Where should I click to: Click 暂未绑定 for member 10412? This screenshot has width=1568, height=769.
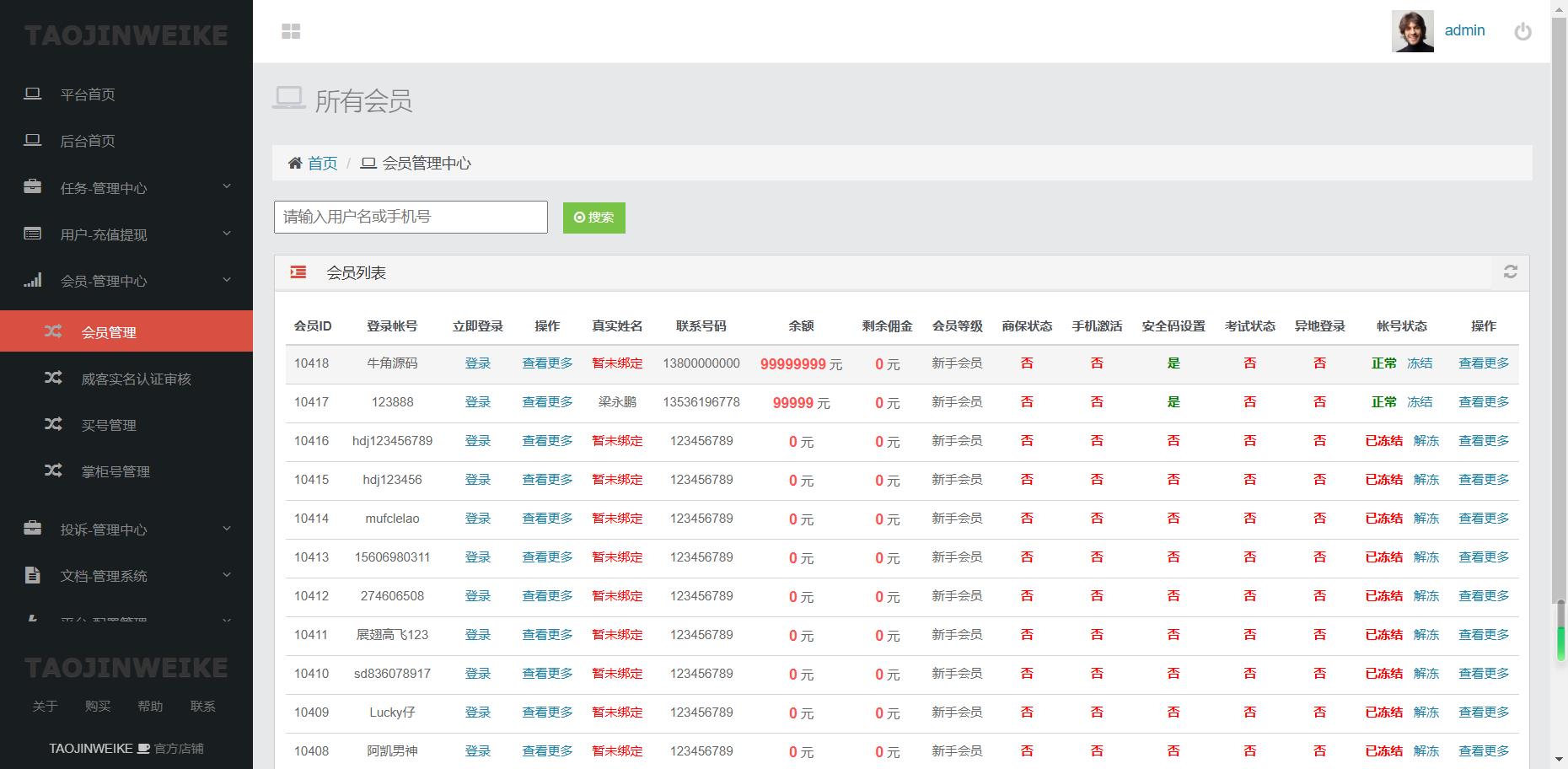point(617,596)
